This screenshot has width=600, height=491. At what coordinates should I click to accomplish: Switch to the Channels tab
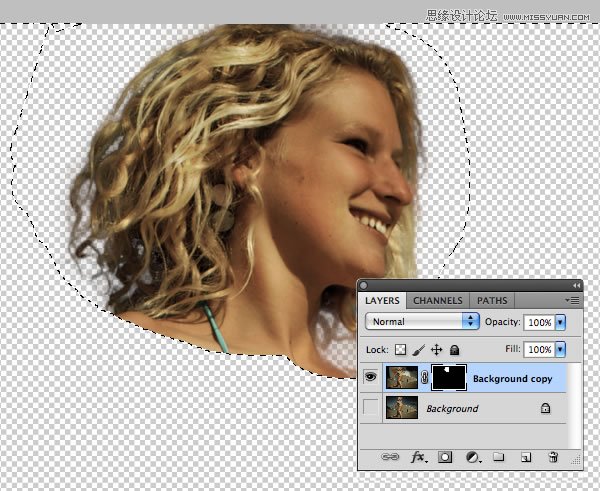437,300
